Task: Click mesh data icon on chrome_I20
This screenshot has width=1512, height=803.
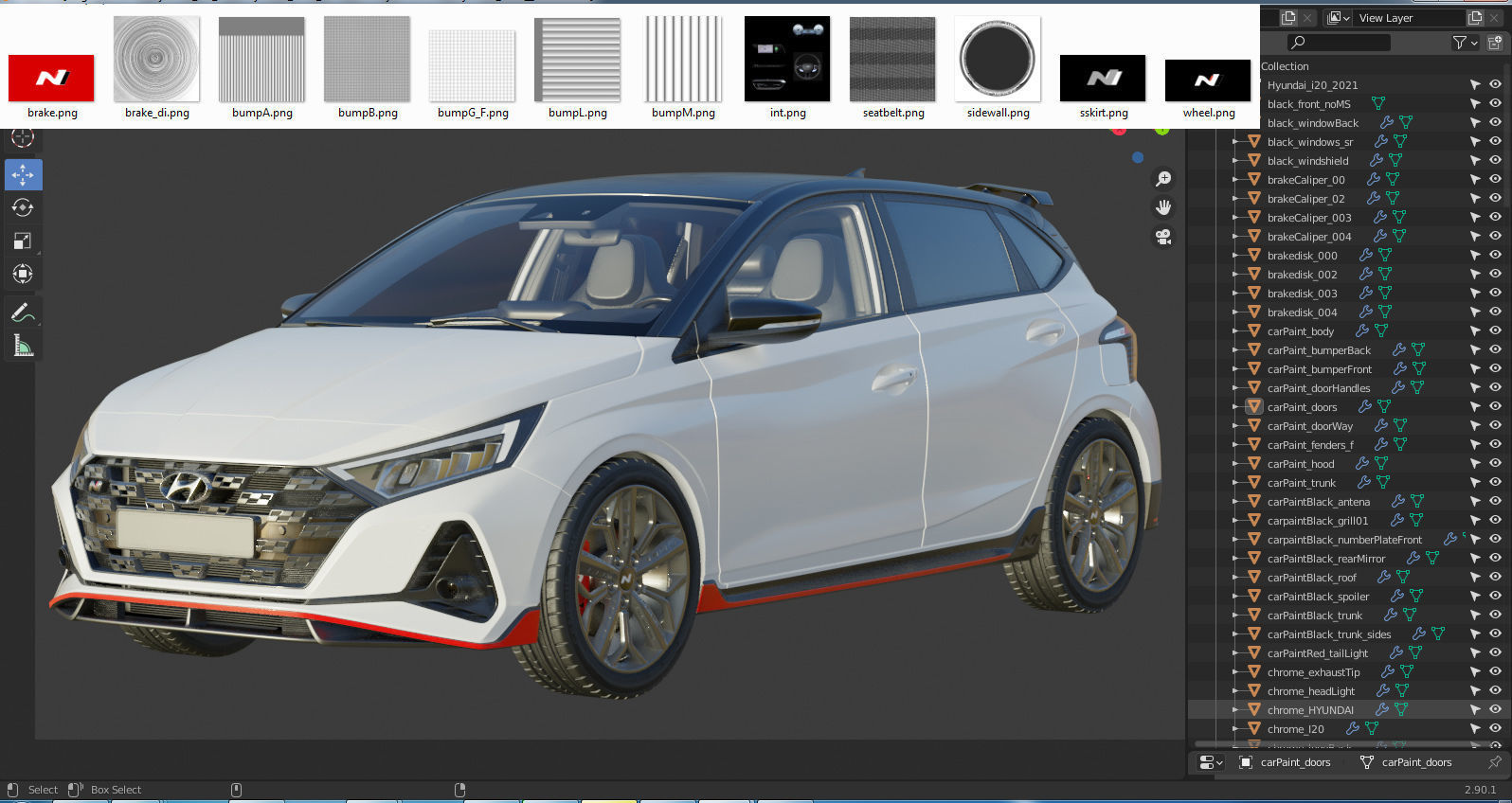Action: 1372,728
